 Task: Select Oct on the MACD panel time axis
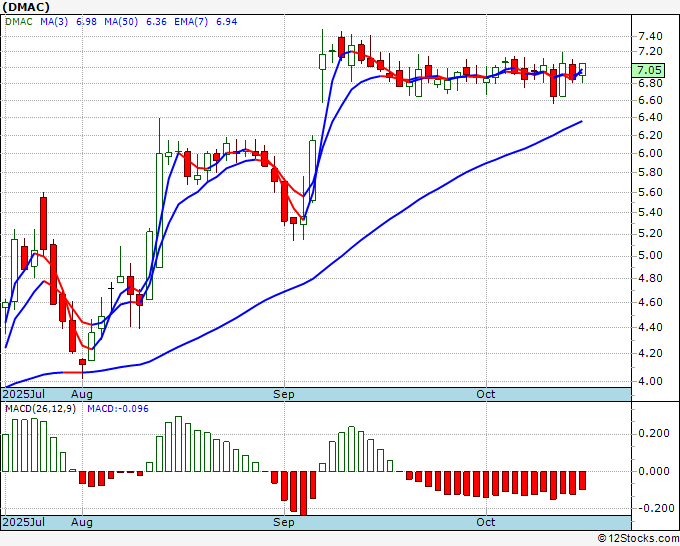click(x=486, y=522)
